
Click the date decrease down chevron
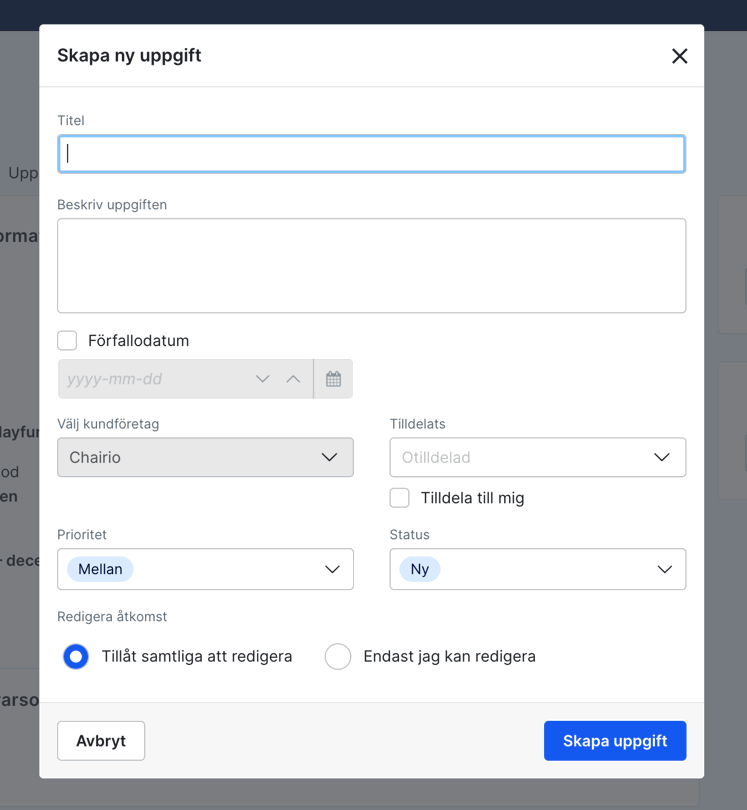coord(263,379)
